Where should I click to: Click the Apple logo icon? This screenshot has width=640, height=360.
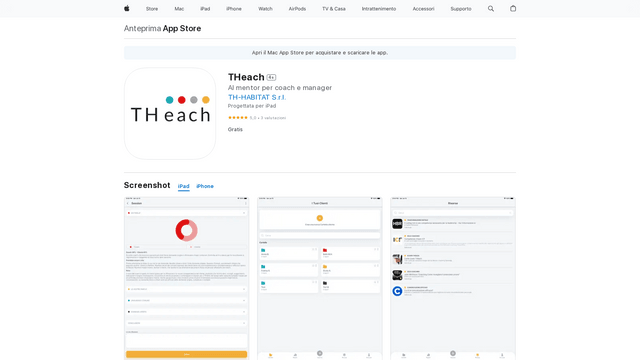(127, 9)
